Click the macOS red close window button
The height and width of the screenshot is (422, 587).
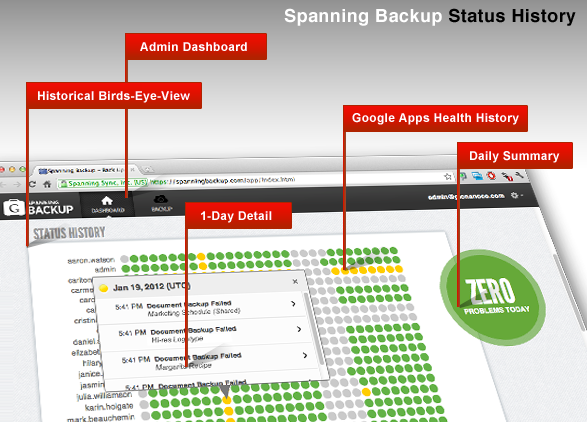1,170
